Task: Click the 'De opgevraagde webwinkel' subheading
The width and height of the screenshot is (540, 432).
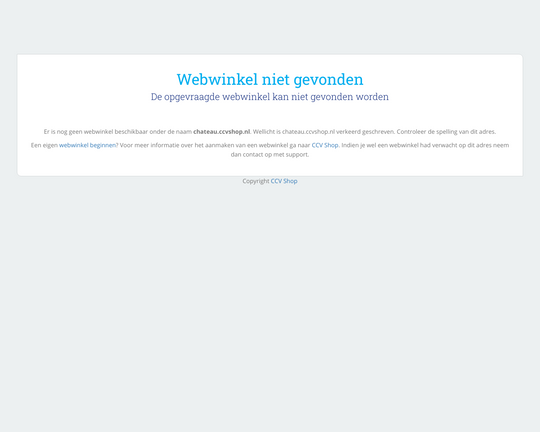Action: (270, 97)
